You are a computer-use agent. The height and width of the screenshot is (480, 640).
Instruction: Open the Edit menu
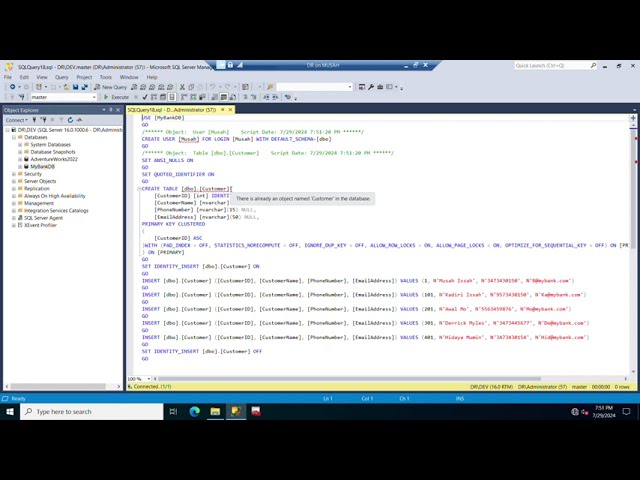[x=24, y=77]
